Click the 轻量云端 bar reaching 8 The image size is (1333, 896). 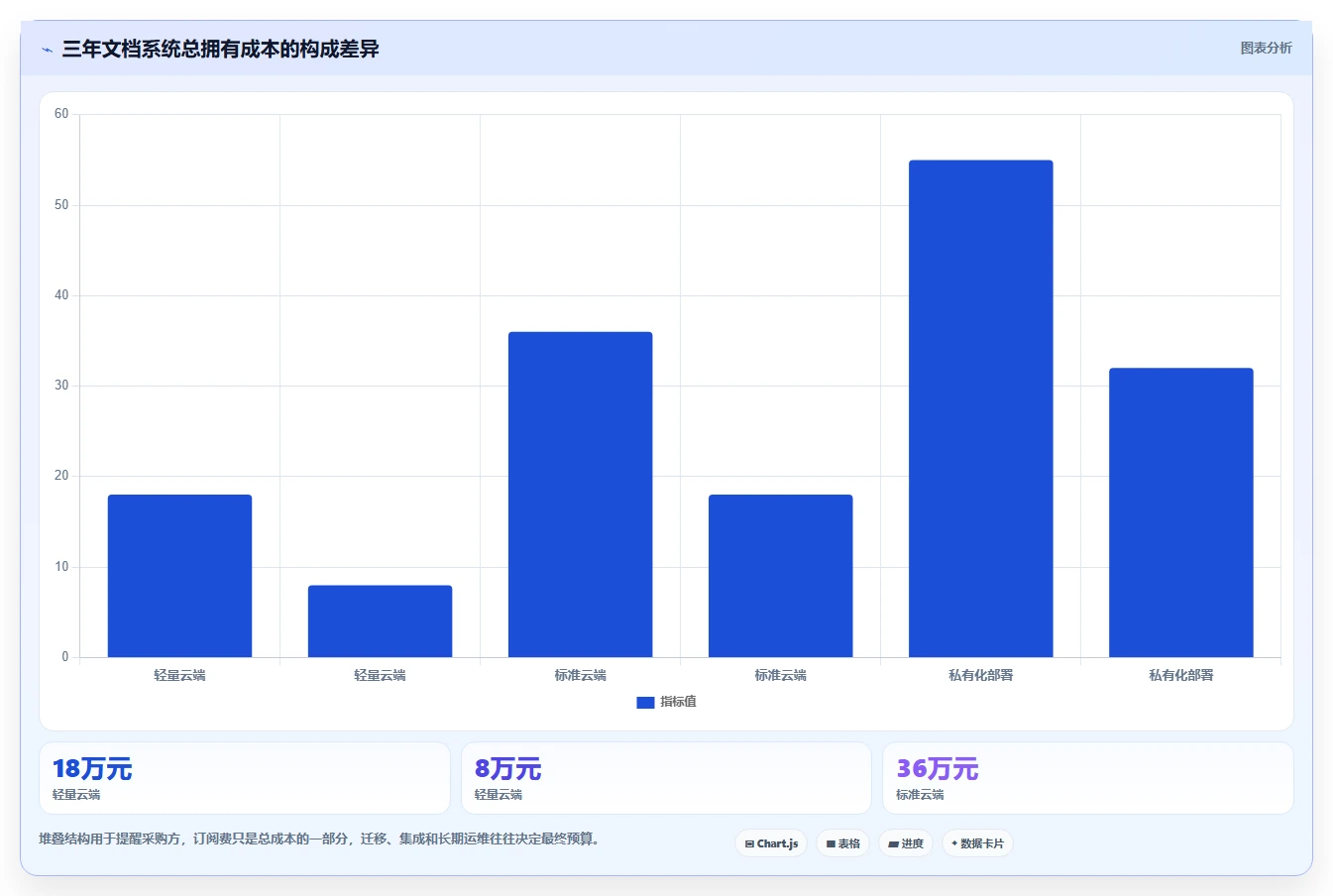tap(380, 621)
